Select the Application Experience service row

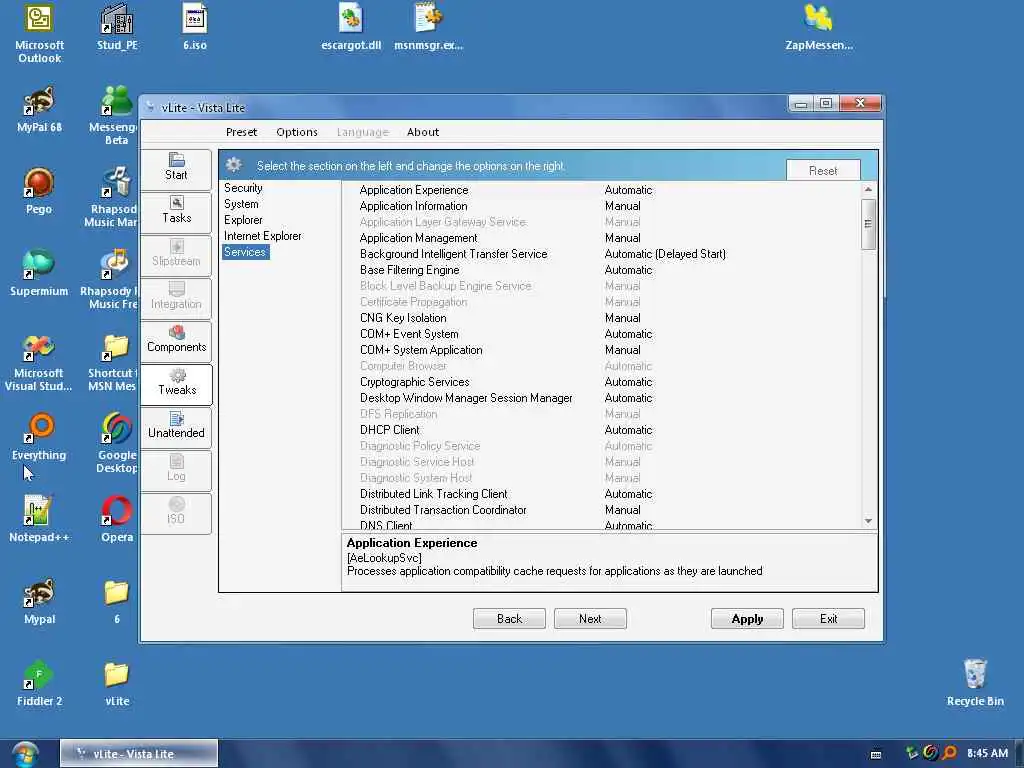[x=601, y=190]
